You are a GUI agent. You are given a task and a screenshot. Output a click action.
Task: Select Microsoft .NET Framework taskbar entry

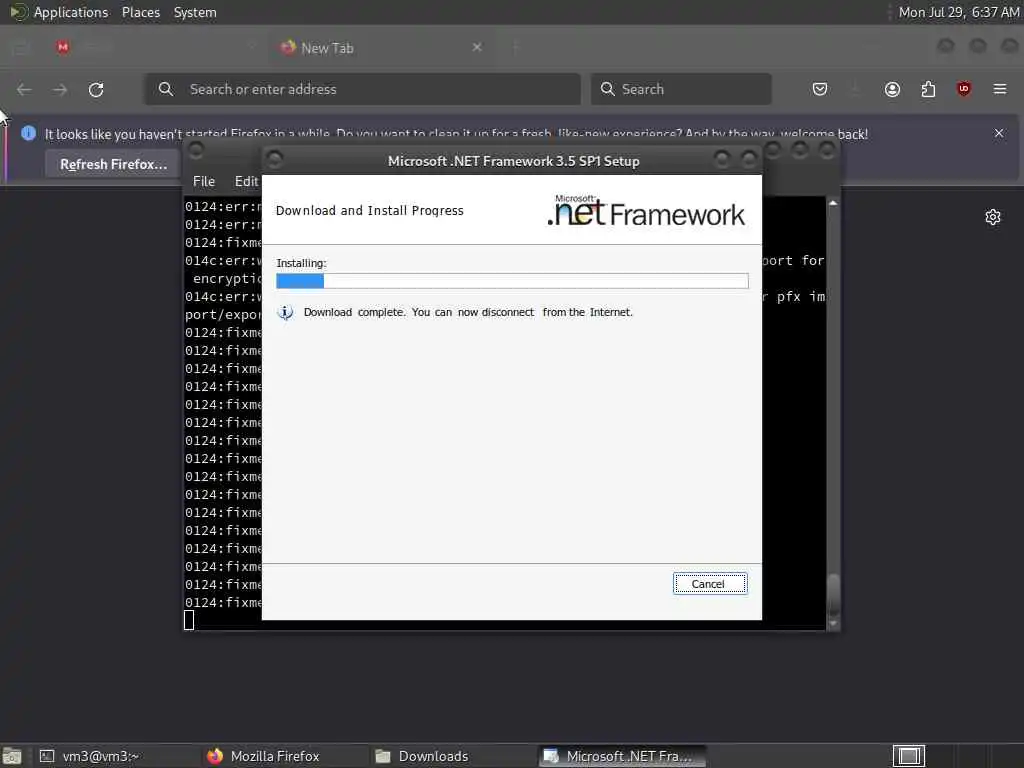[x=622, y=756]
